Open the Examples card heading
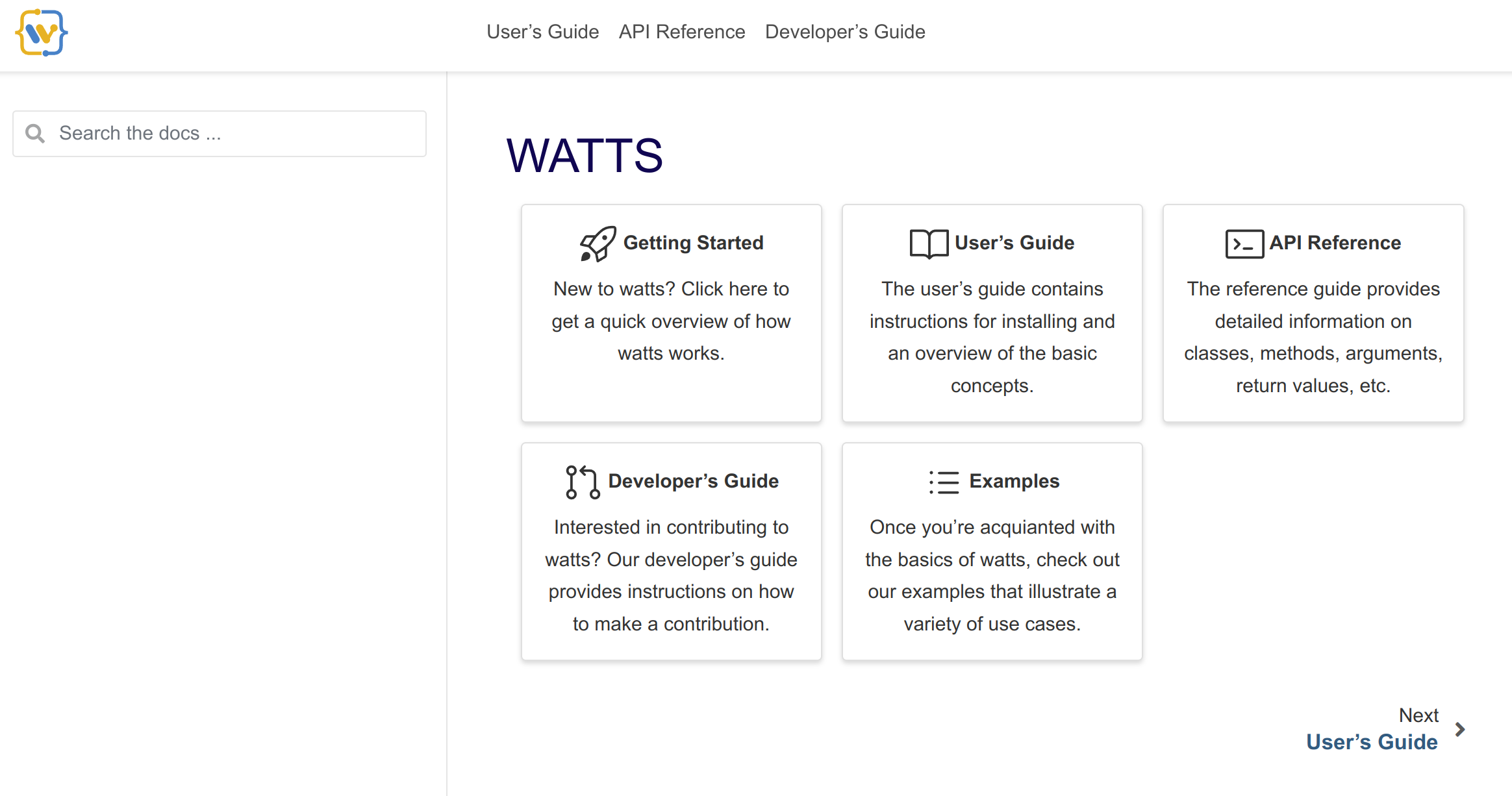 tap(1014, 481)
